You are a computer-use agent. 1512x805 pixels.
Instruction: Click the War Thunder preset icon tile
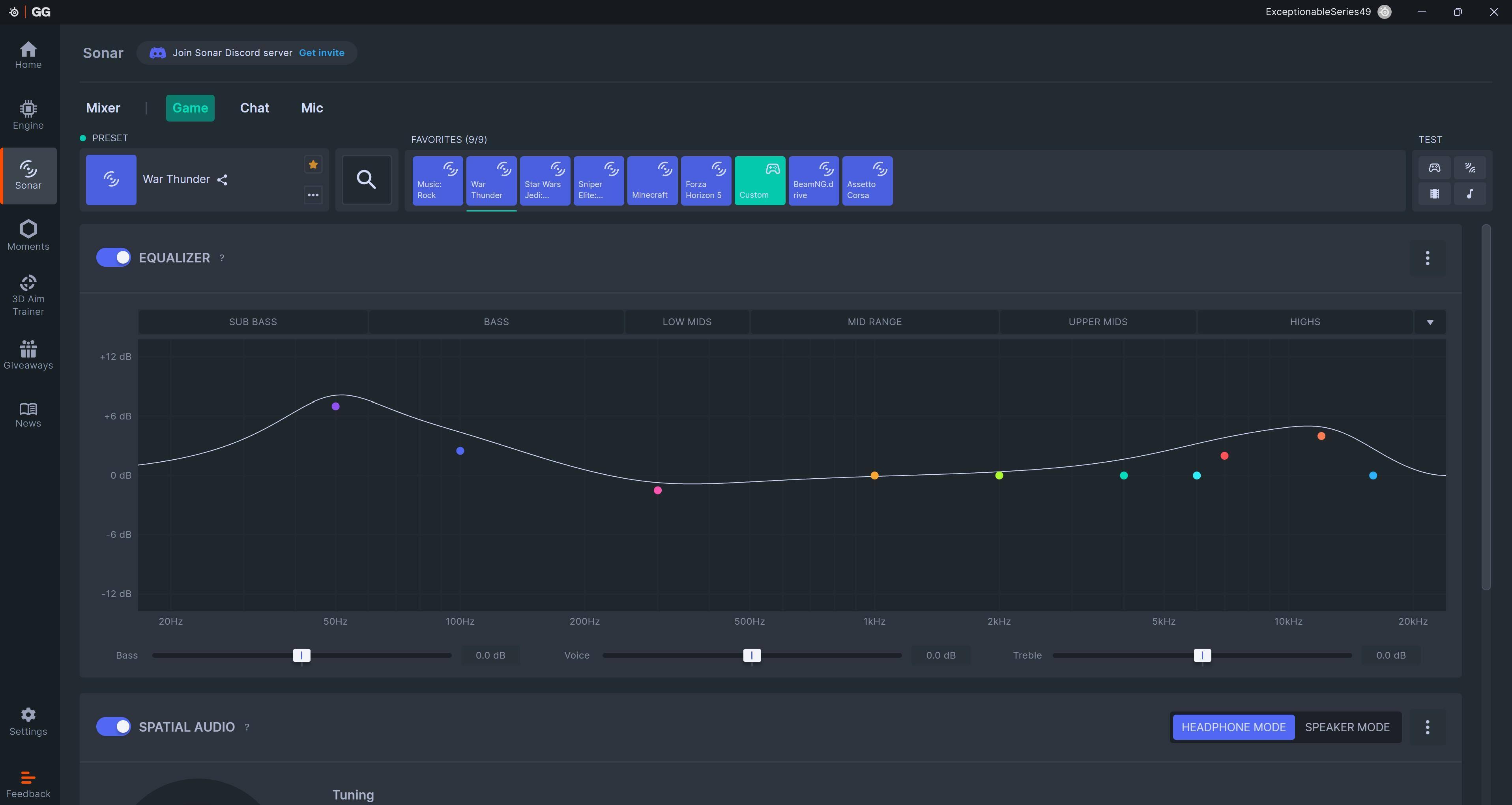click(x=111, y=180)
